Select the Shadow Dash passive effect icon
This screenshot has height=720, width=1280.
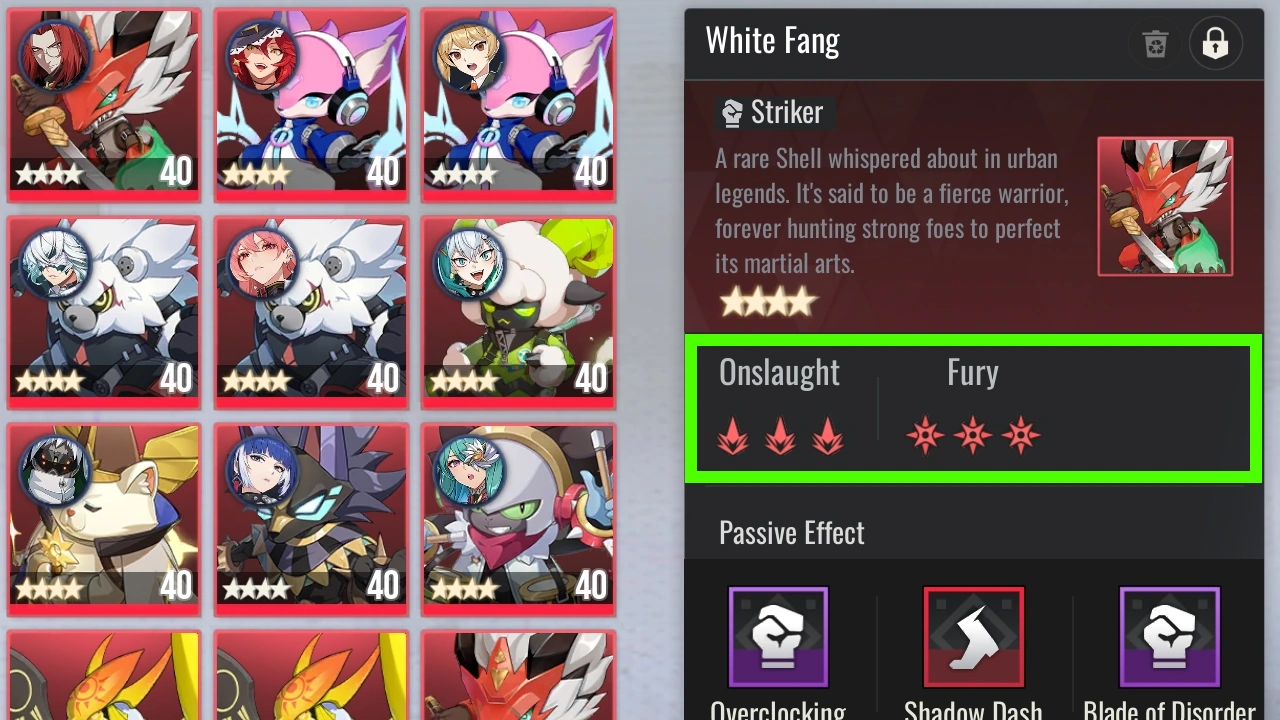click(x=974, y=637)
